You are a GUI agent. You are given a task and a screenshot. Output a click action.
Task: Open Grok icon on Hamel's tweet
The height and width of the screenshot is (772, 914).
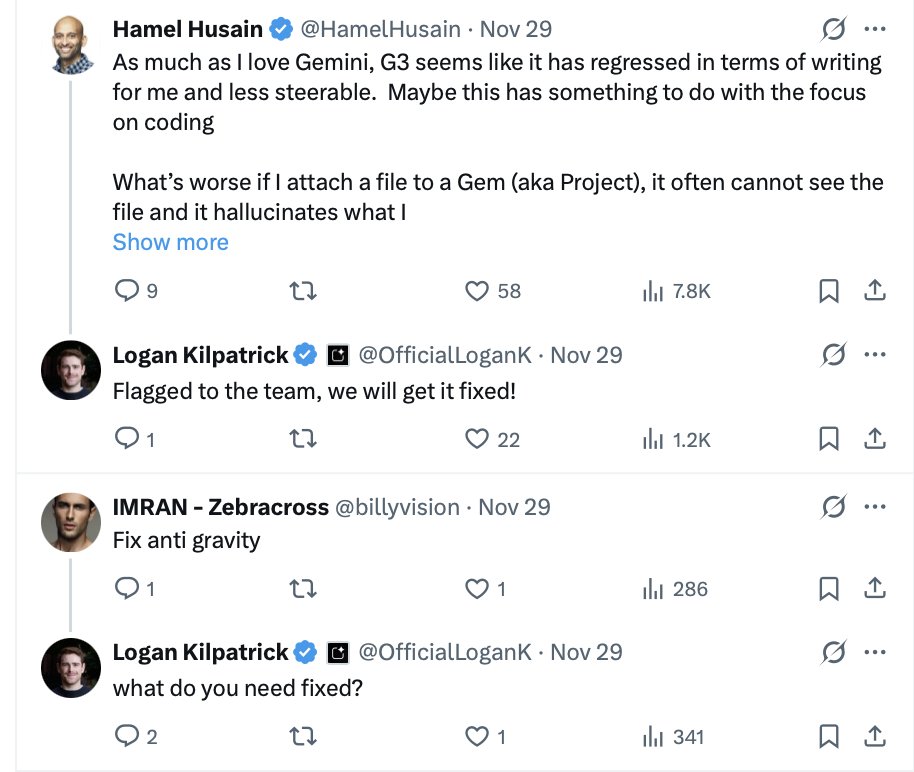[832, 30]
